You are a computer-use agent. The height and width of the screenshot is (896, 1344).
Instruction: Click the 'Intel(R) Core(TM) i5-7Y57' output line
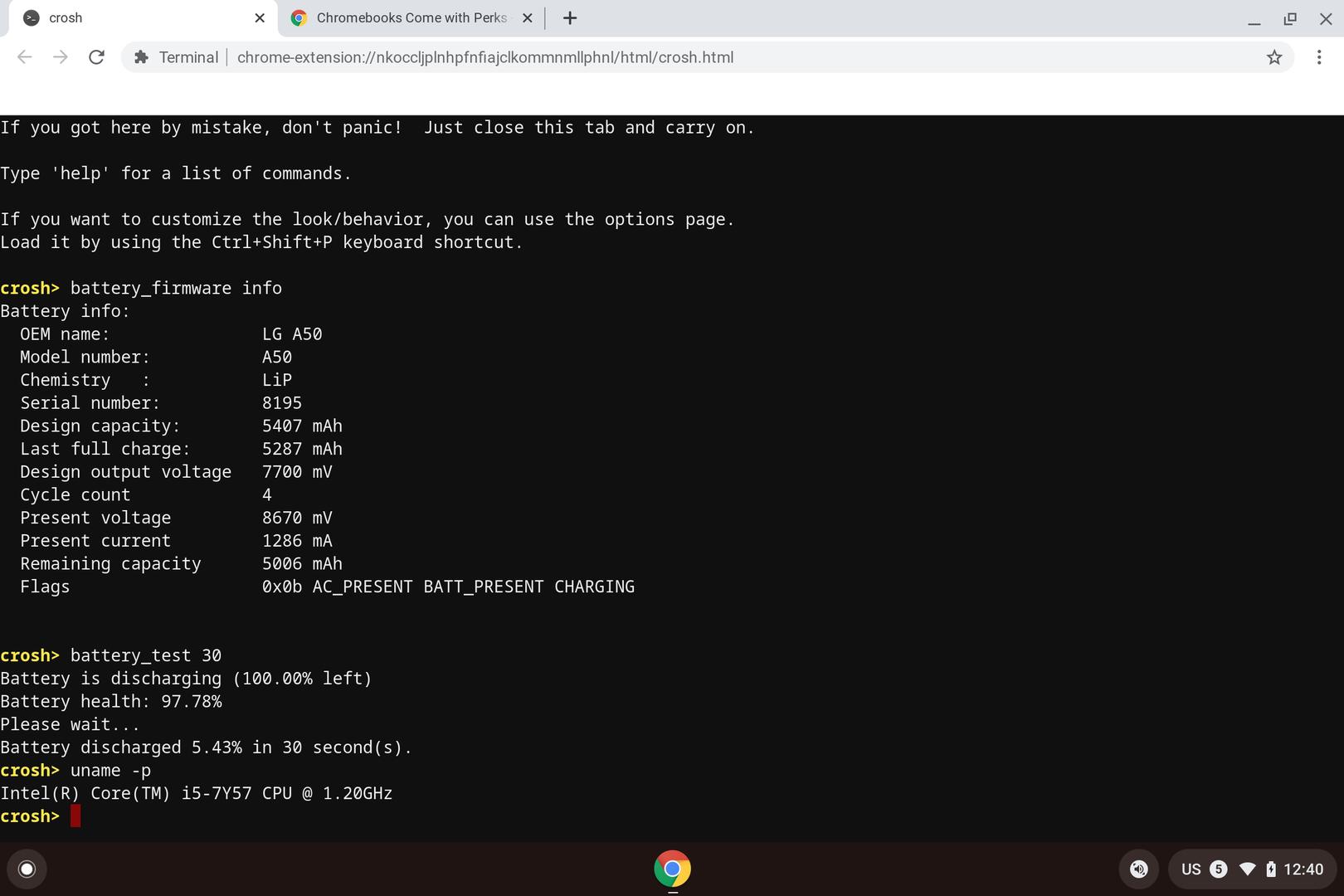click(197, 793)
